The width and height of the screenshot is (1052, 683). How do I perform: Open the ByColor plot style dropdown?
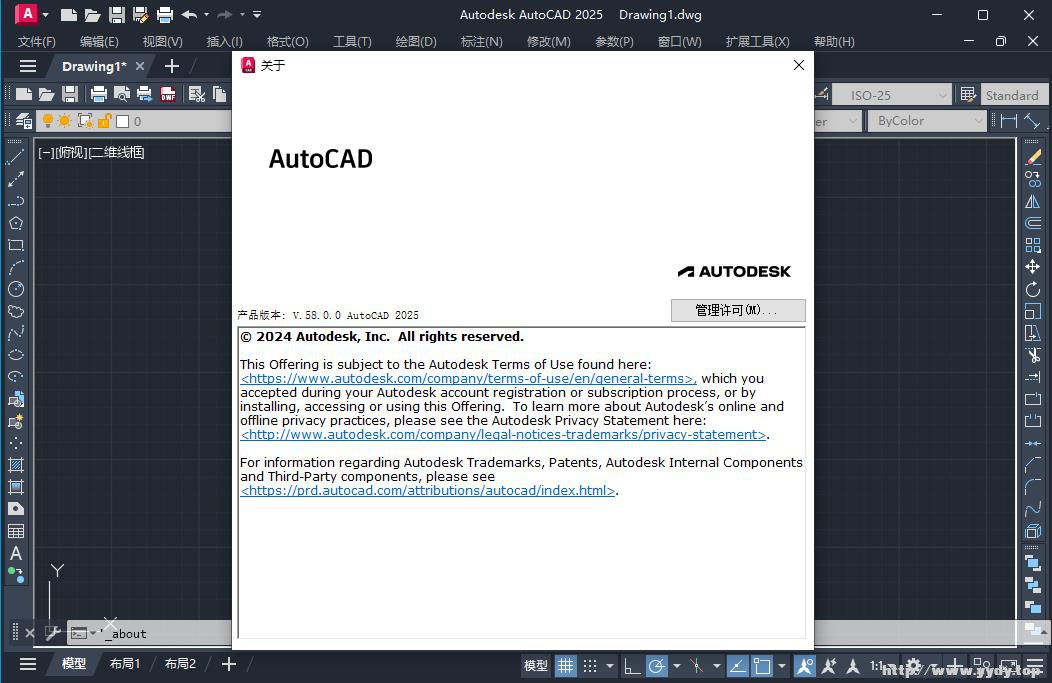927,121
